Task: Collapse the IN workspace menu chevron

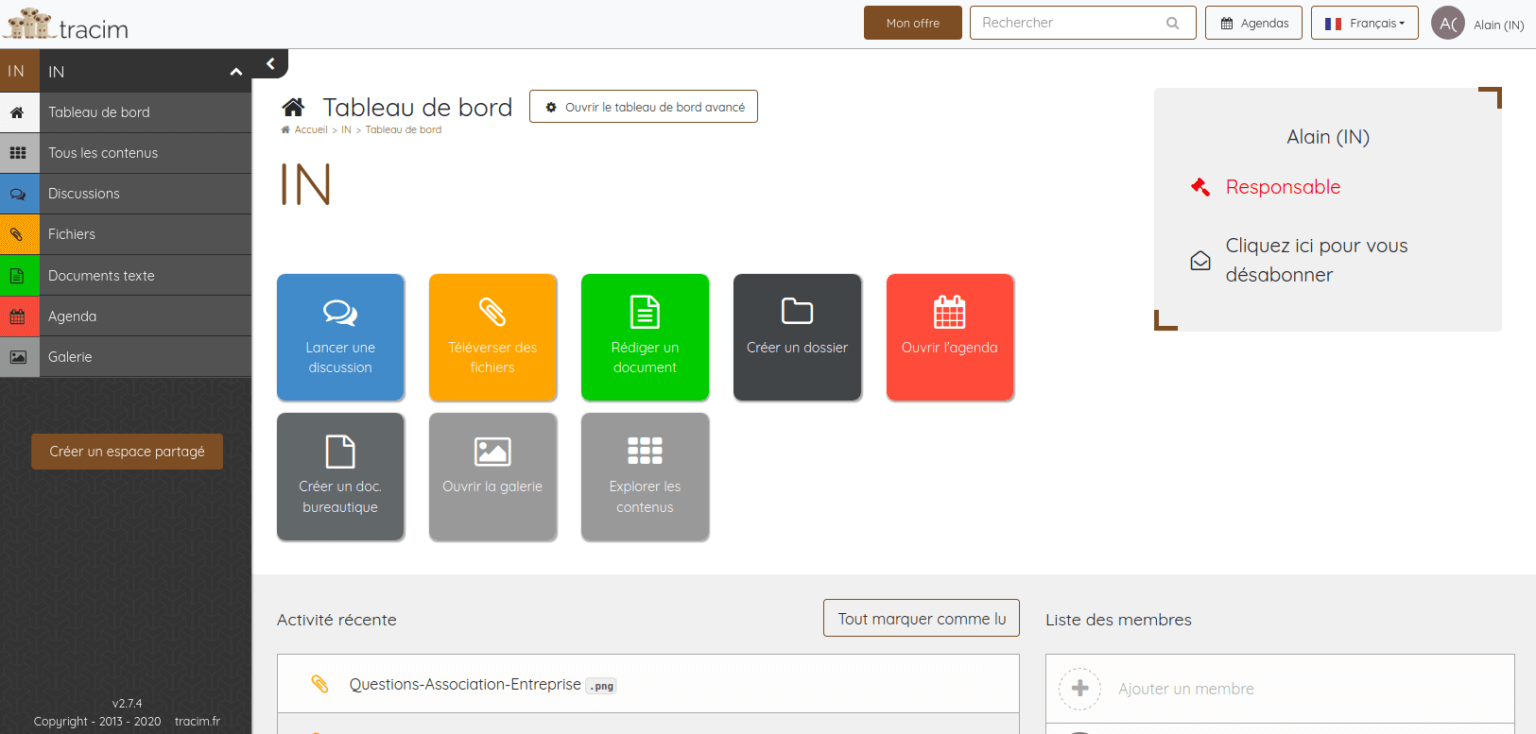Action: click(236, 72)
